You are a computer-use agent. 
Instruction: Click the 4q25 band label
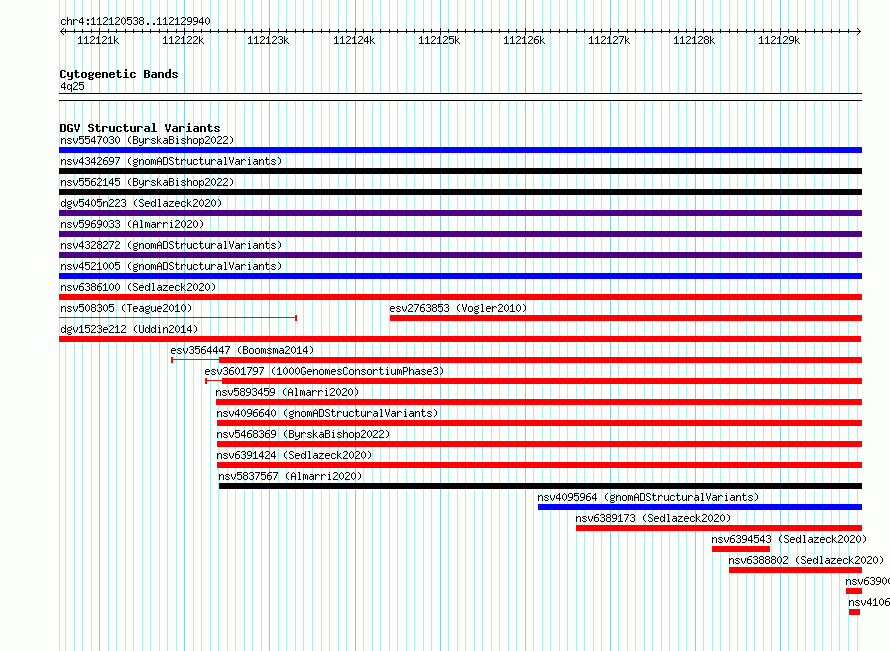pos(72,86)
